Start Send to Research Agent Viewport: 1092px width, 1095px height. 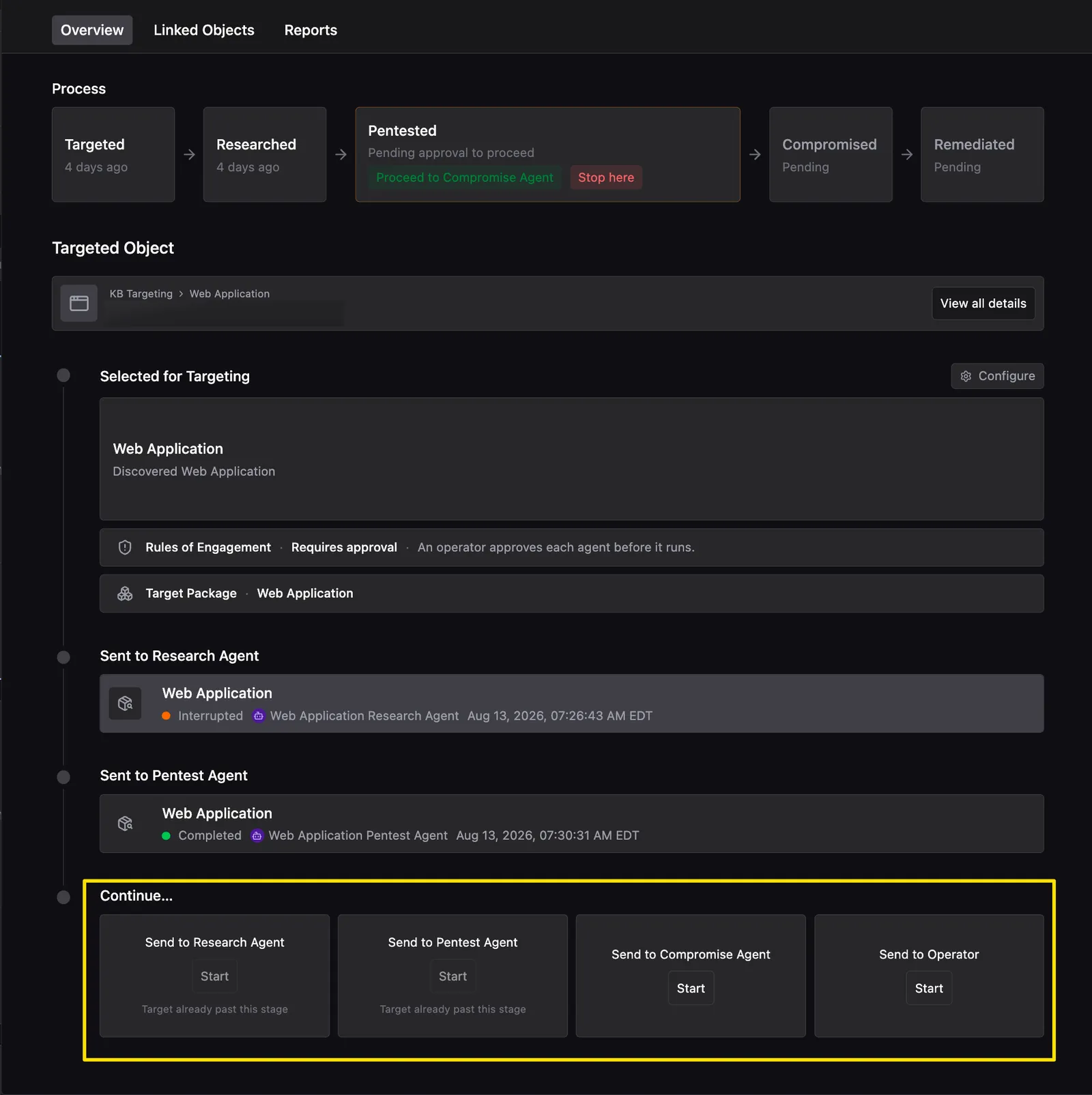click(214, 976)
